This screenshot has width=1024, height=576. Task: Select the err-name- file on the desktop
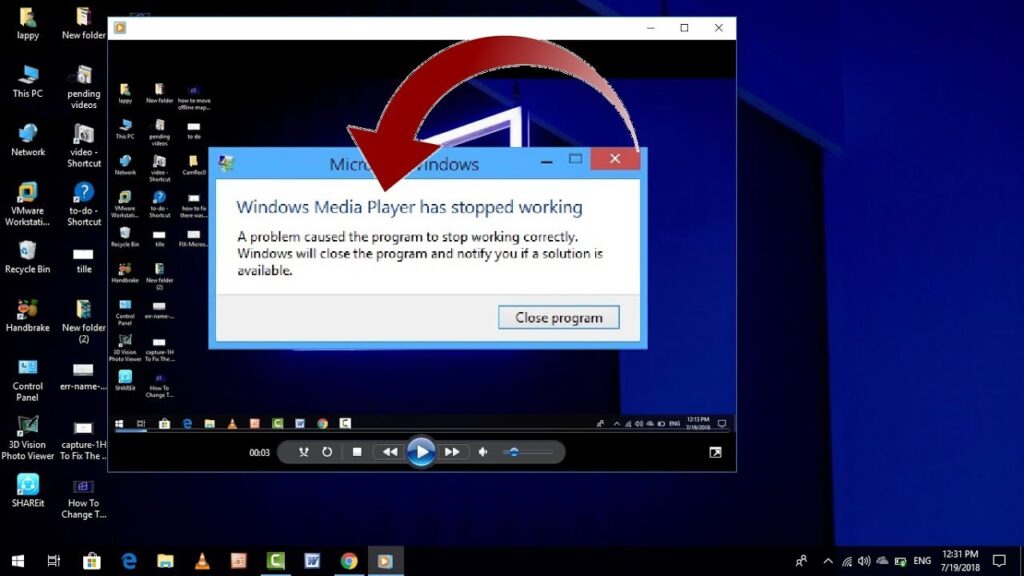[x=84, y=376]
